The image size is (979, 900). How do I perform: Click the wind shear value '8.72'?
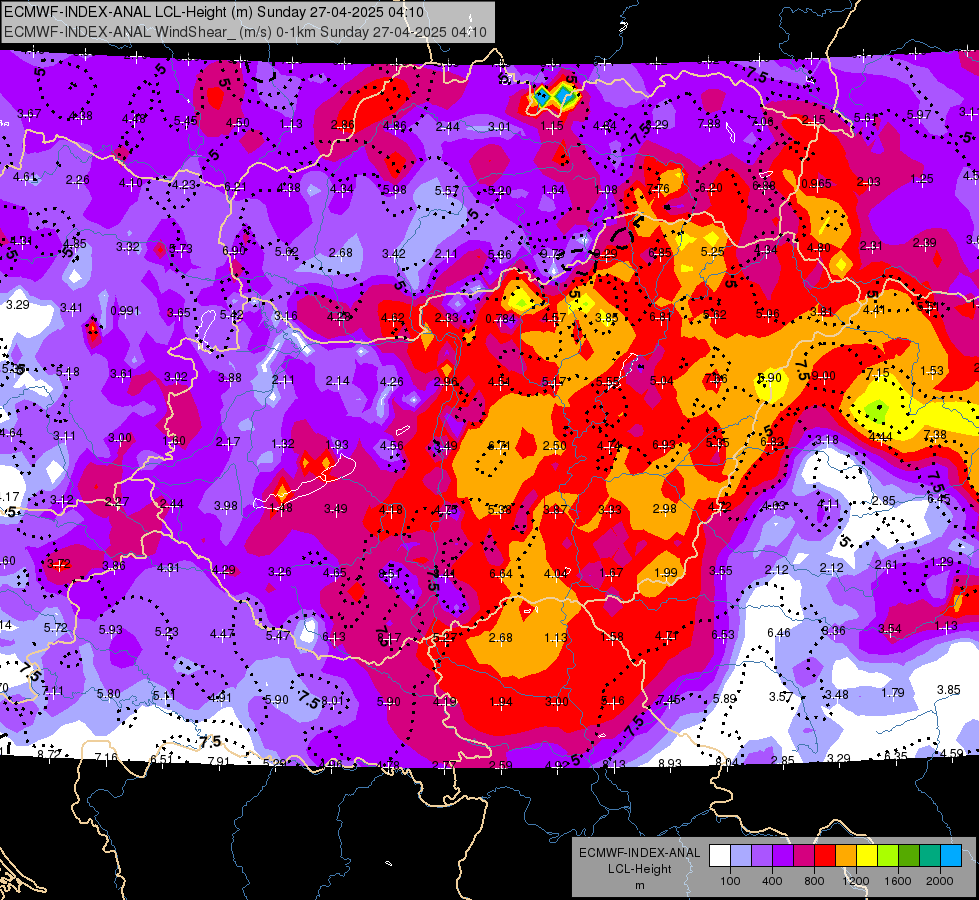49,754
